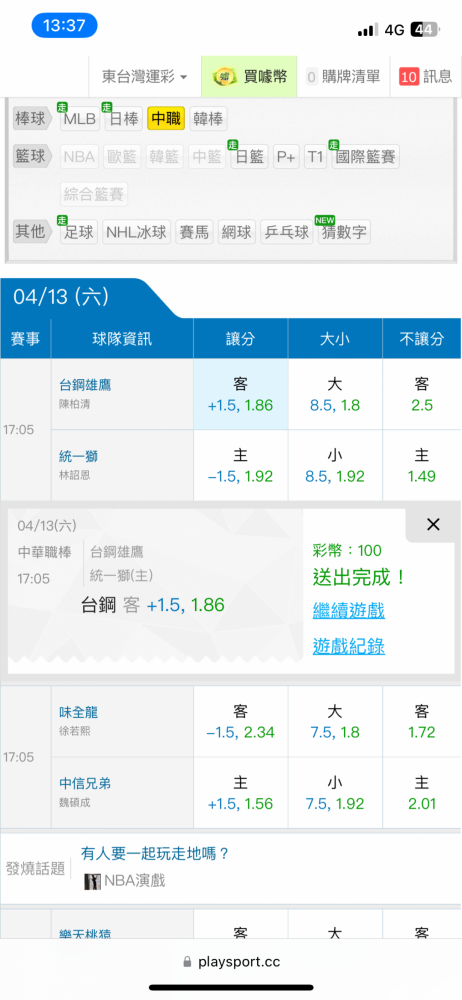This screenshot has height=1000, width=462.
Task: Open 統一獅 team info link
Action: tap(78, 456)
